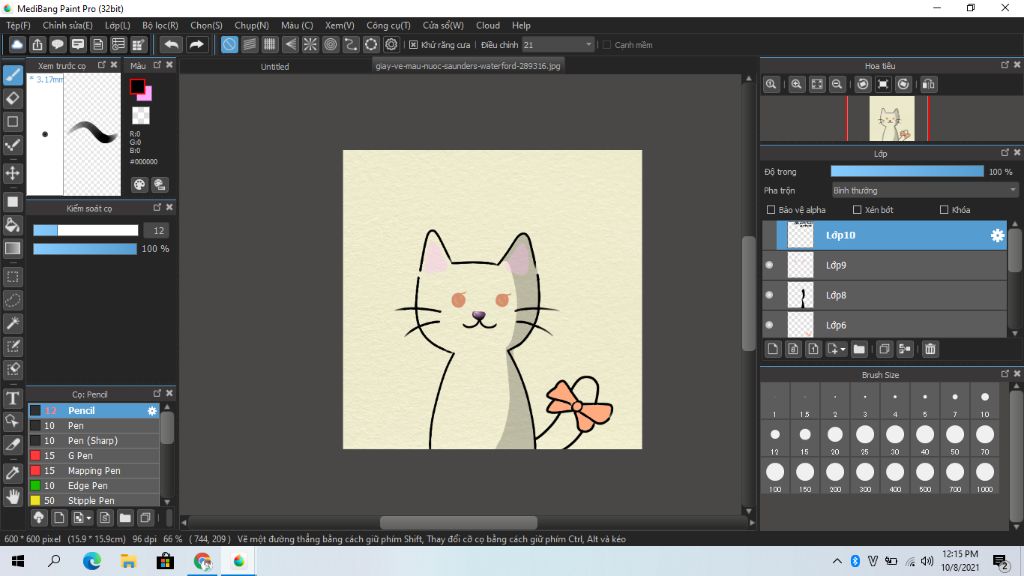Screen dimensions: 1024x576
Task: Select the Bucket fill tool
Action: [x=13, y=225]
